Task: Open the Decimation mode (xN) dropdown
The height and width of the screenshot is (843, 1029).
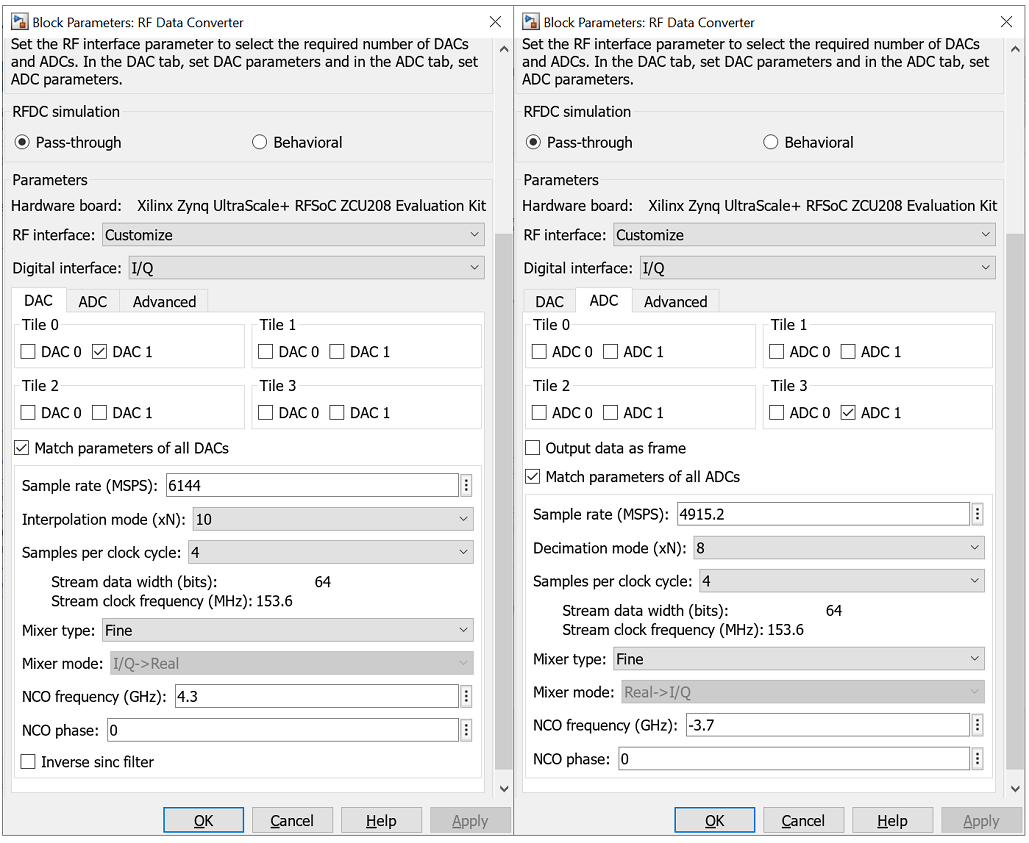Action: pos(838,548)
